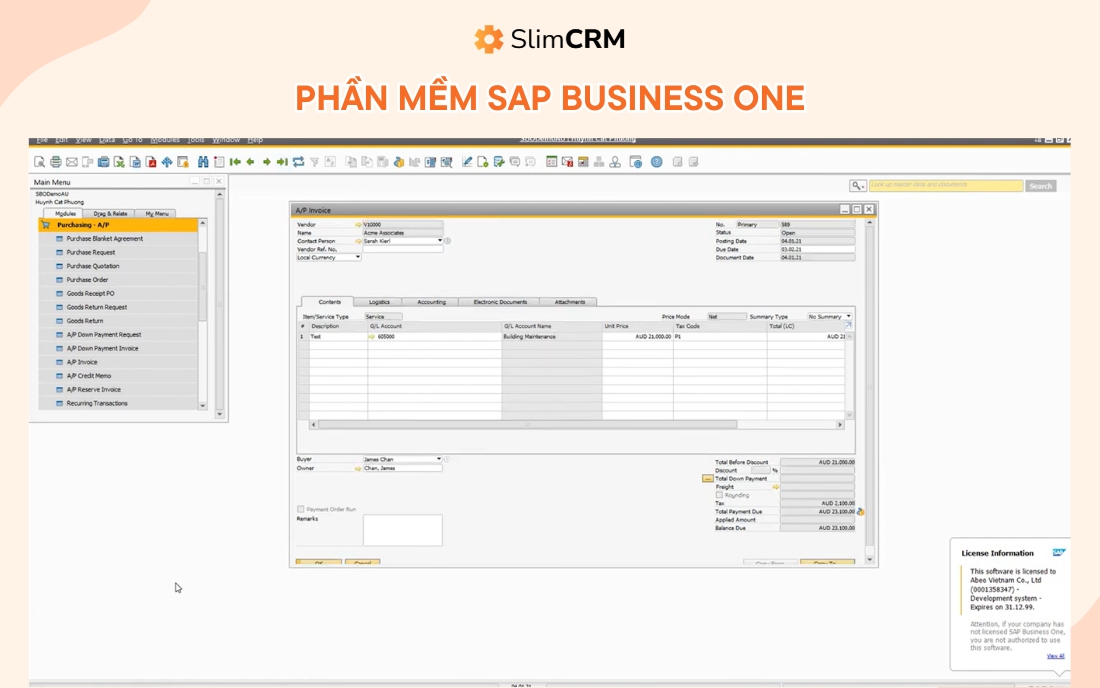
Task: Expand the Summary Type No Summary dropdown
Action: [x=848, y=315]
